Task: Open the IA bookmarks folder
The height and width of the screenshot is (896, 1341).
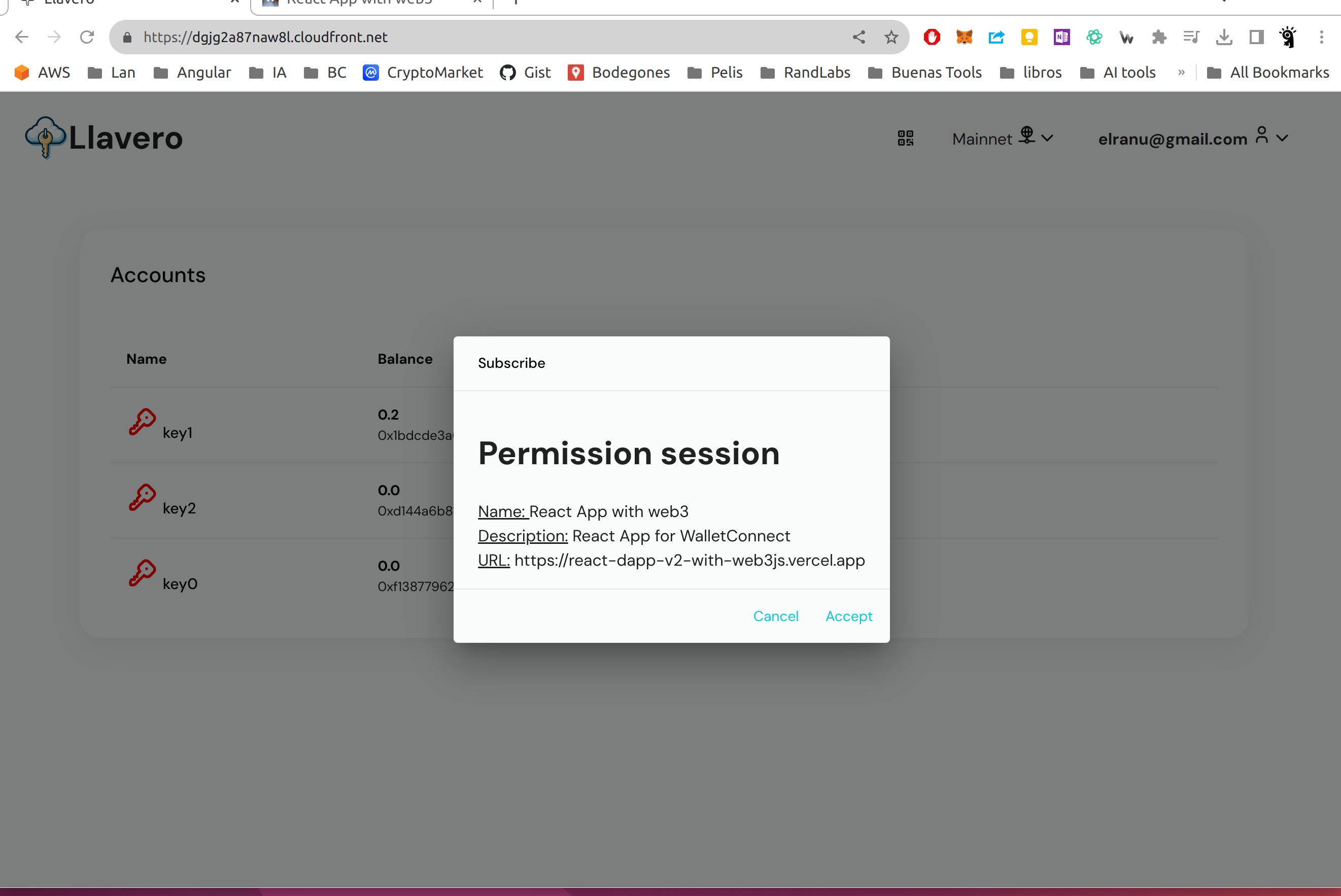Action: click(x=267, y=73)
